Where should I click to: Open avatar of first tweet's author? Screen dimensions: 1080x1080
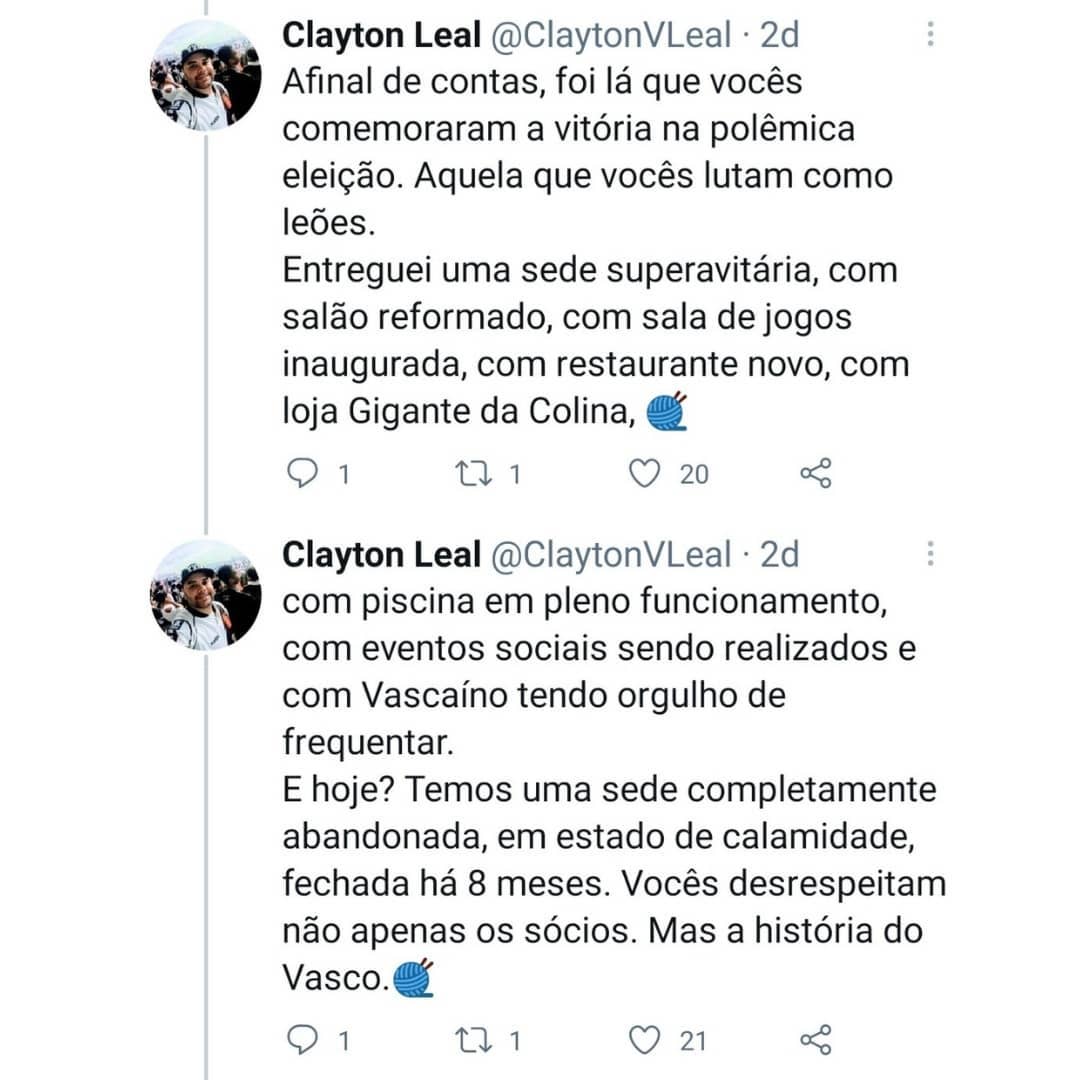pyautogui.click(x=206, y=75)
